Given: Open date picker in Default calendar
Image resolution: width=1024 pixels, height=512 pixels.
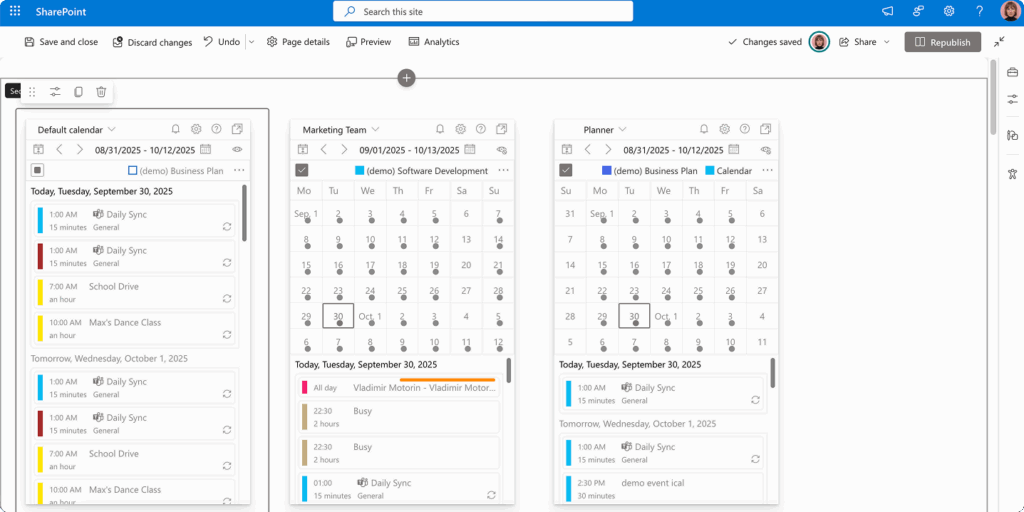Looking at the screenshot, I should (205, 149).
